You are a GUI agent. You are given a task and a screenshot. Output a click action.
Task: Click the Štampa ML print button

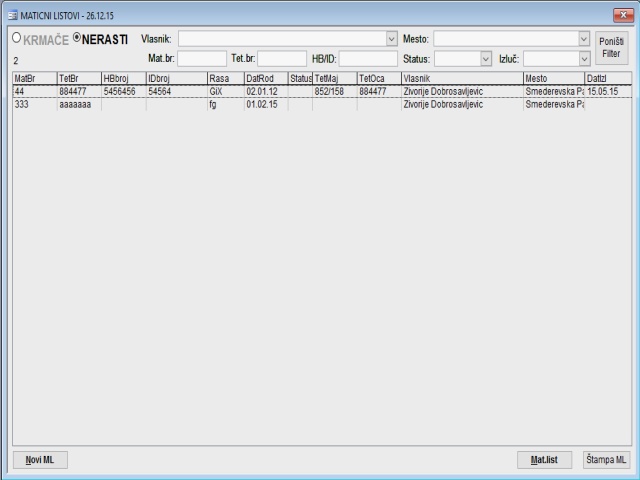click(x=606, y=459)
